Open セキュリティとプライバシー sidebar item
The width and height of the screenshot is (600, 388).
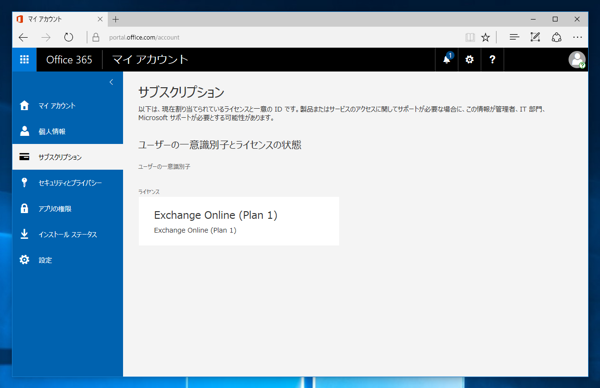(x=67, y=183)
